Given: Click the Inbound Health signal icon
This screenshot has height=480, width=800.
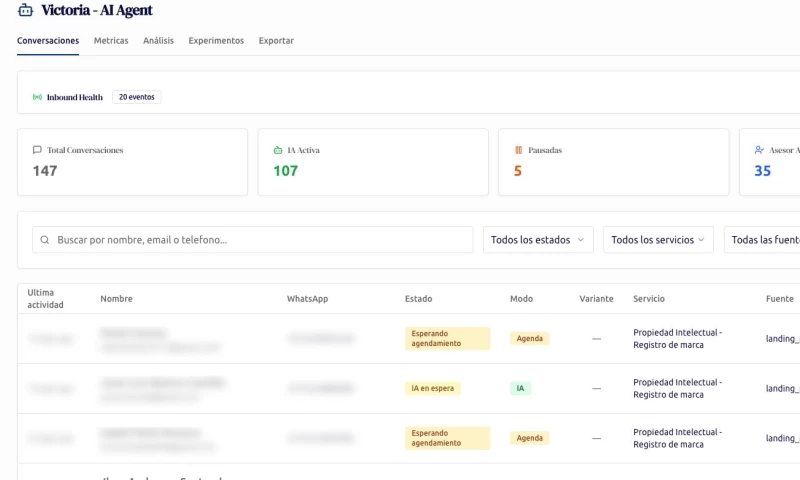Looking at the screenshot, I should coord(37,97).
